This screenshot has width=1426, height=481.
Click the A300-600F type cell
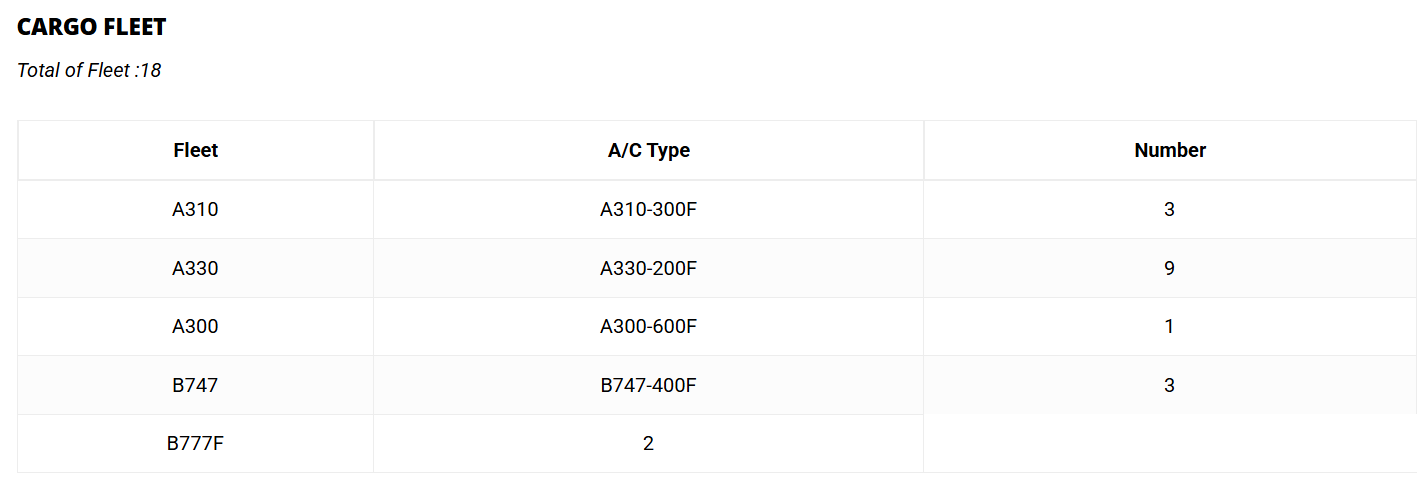[x=648, y=326]
